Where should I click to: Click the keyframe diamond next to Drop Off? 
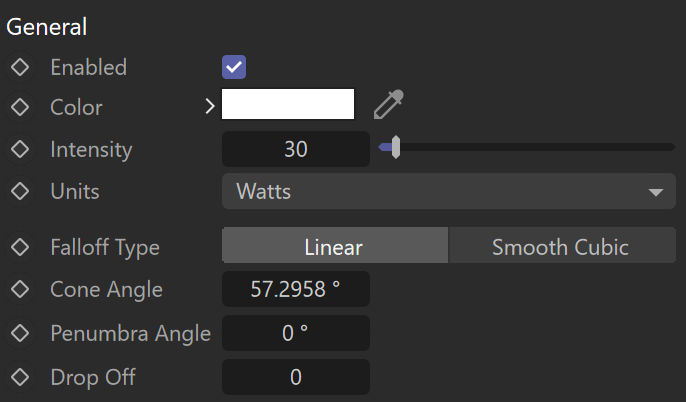[20, 377]
